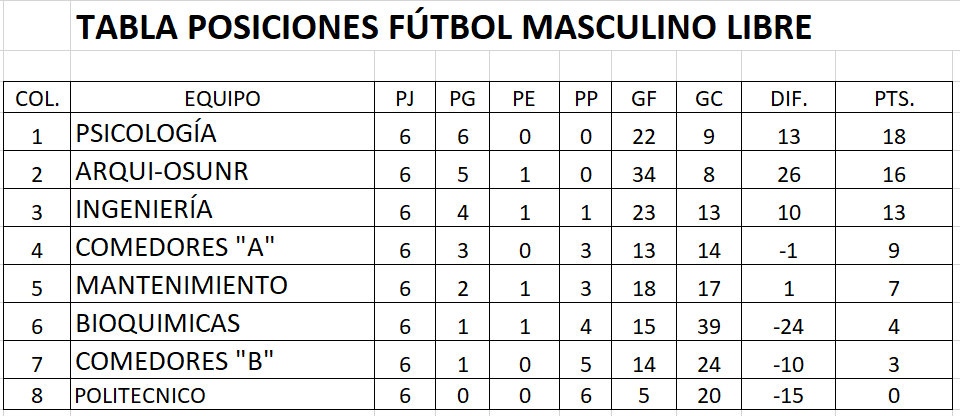Select the PJ column header cell
Image resolution: width=960 pixels, height=416 pixels.
coord(405,98)
